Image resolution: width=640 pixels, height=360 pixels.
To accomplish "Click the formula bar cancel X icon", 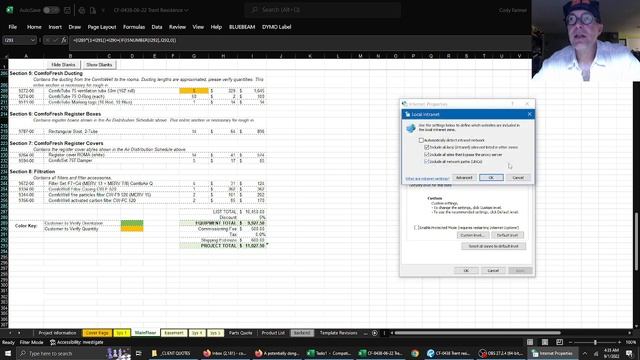I will pos(47,40).
